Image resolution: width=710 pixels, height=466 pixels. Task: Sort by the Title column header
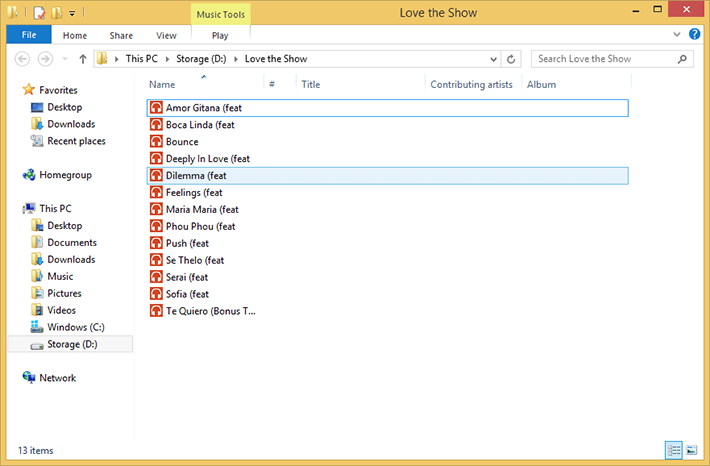click(x=311, y=85)
